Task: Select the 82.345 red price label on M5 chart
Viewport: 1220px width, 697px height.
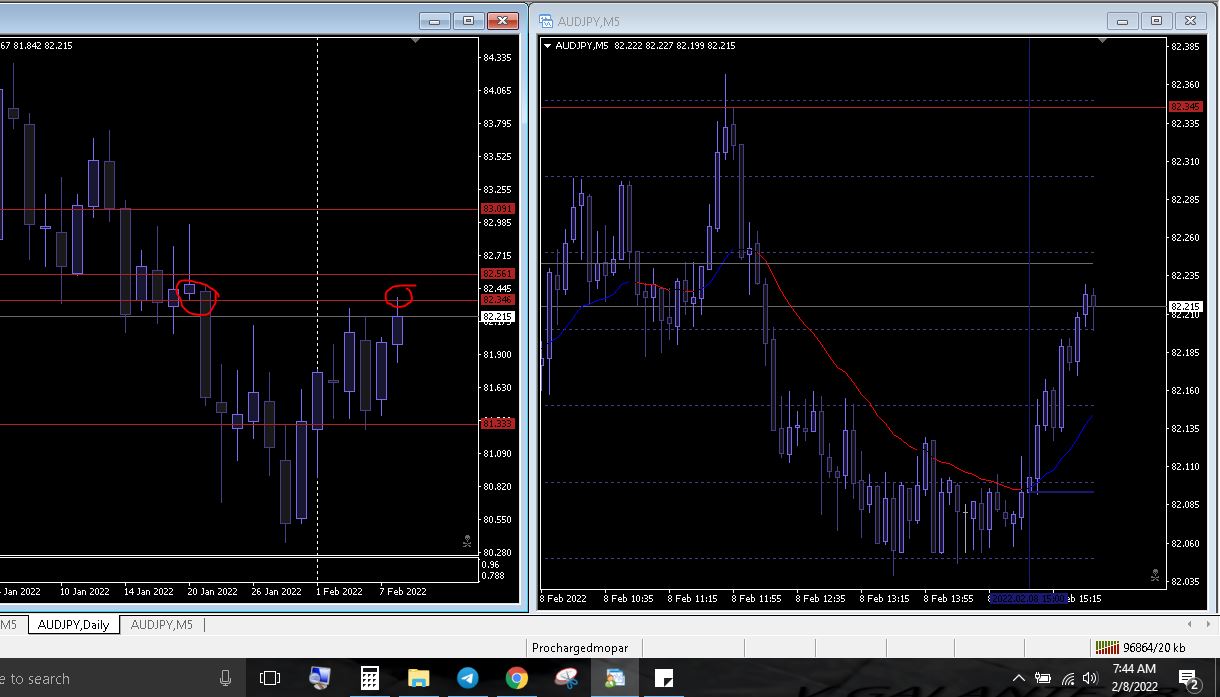Action: tap(1185, 106)
